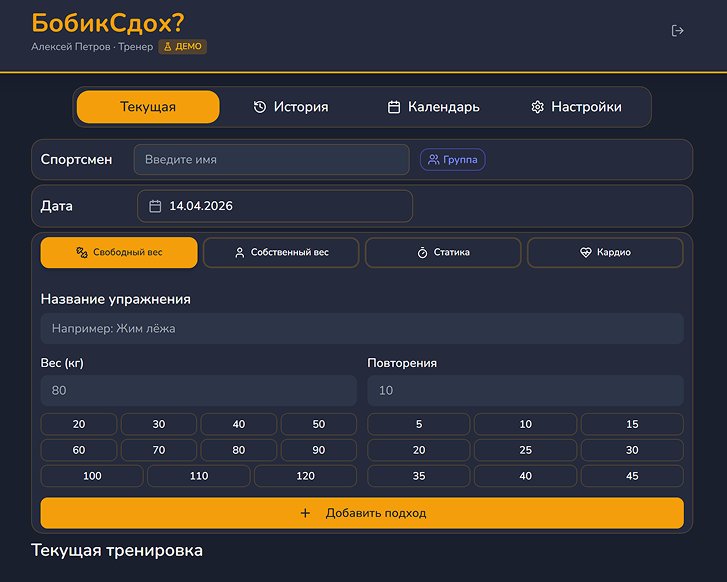Pick weight preset 30
Image resolution: width=727 pixels, height=582 pixels.
click(x=159, y=424)
